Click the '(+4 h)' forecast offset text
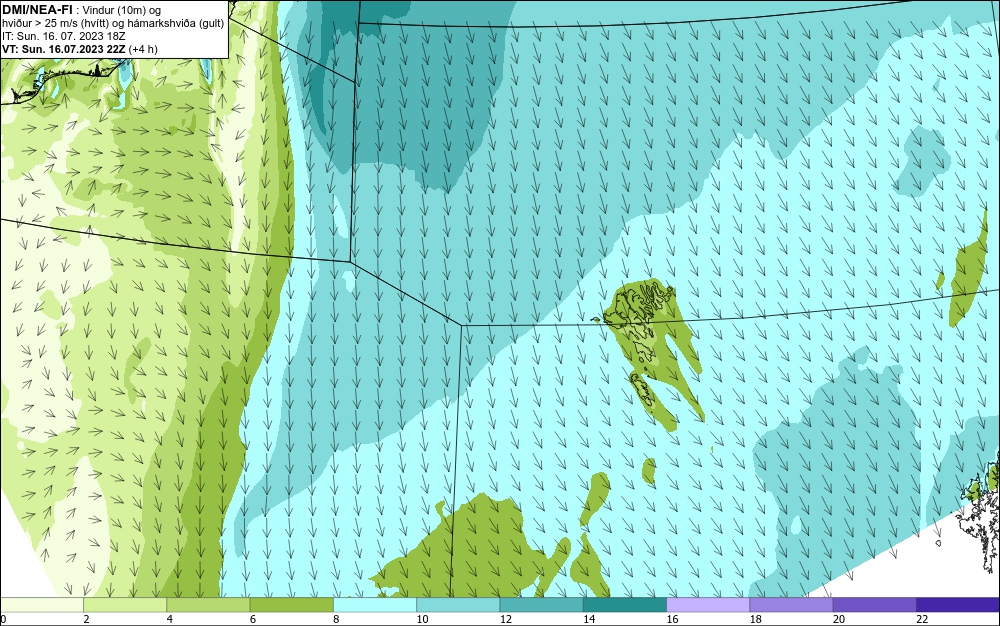1000x626 pixels. 143,49
